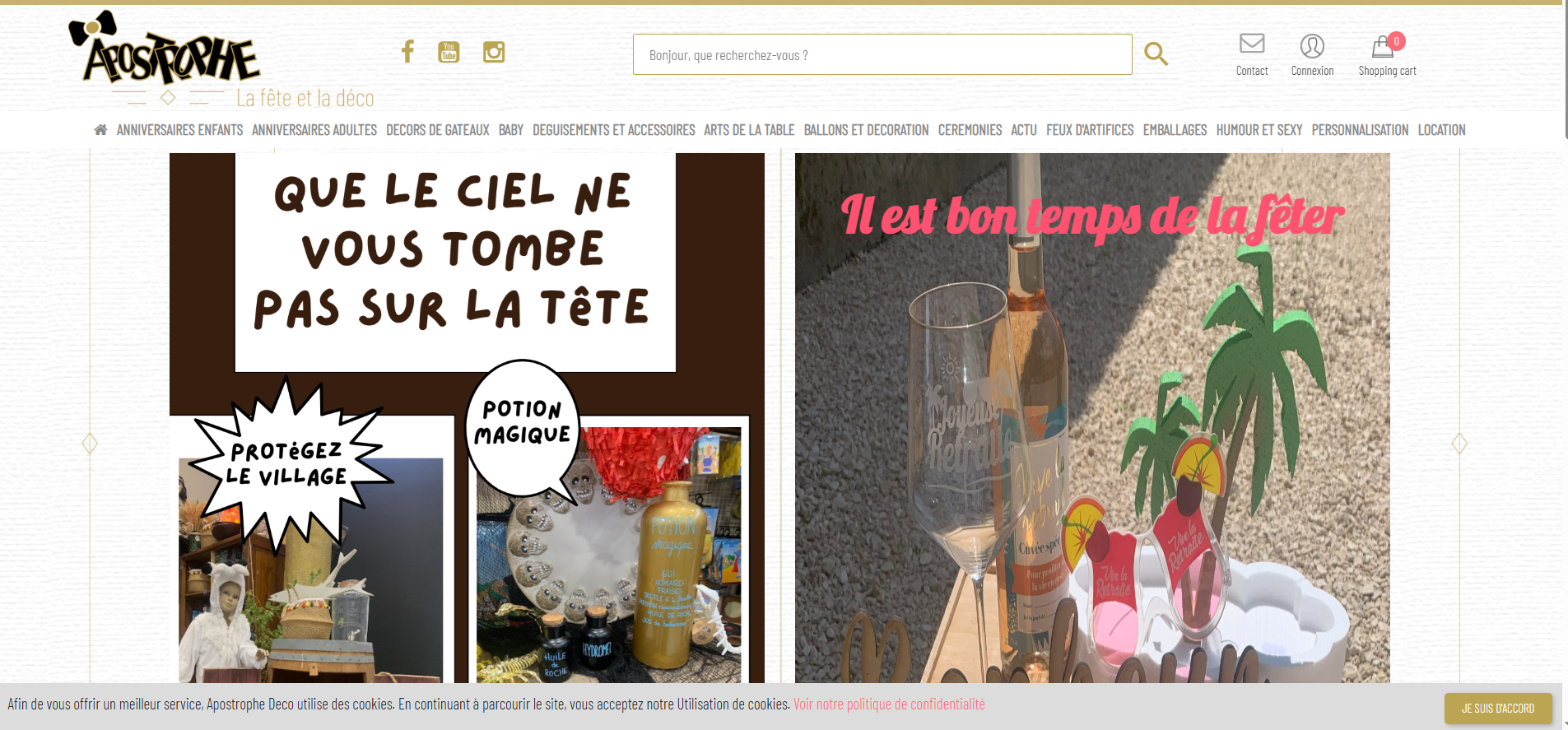Open the politique de confidentialité link
The image size is (1568, 730).
(x=889, y=704)
